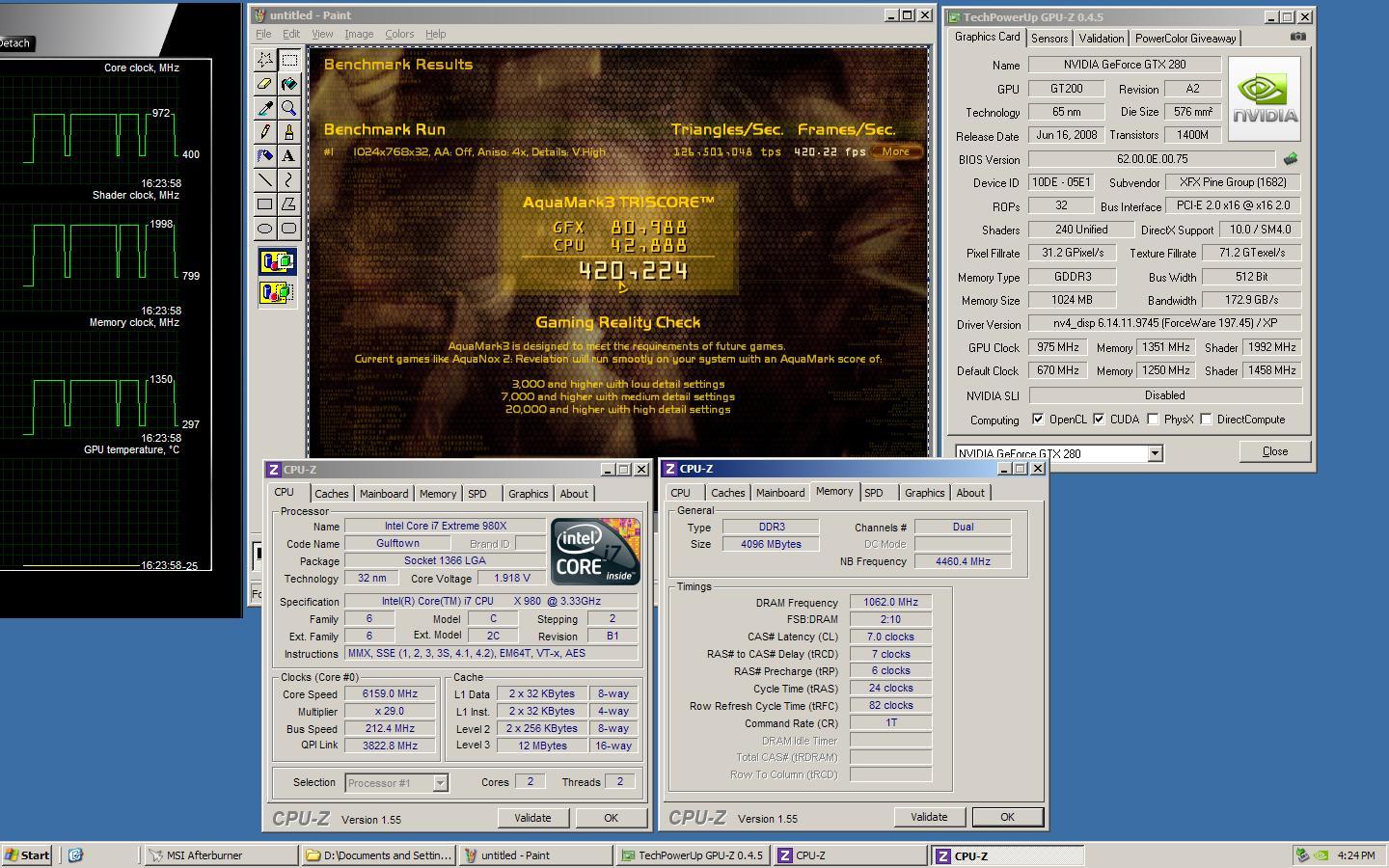The width and height of the screenshot is (1389, 868).
Task: Click the Intel Core i7 logo in CPU-Z
Action: 595,552
